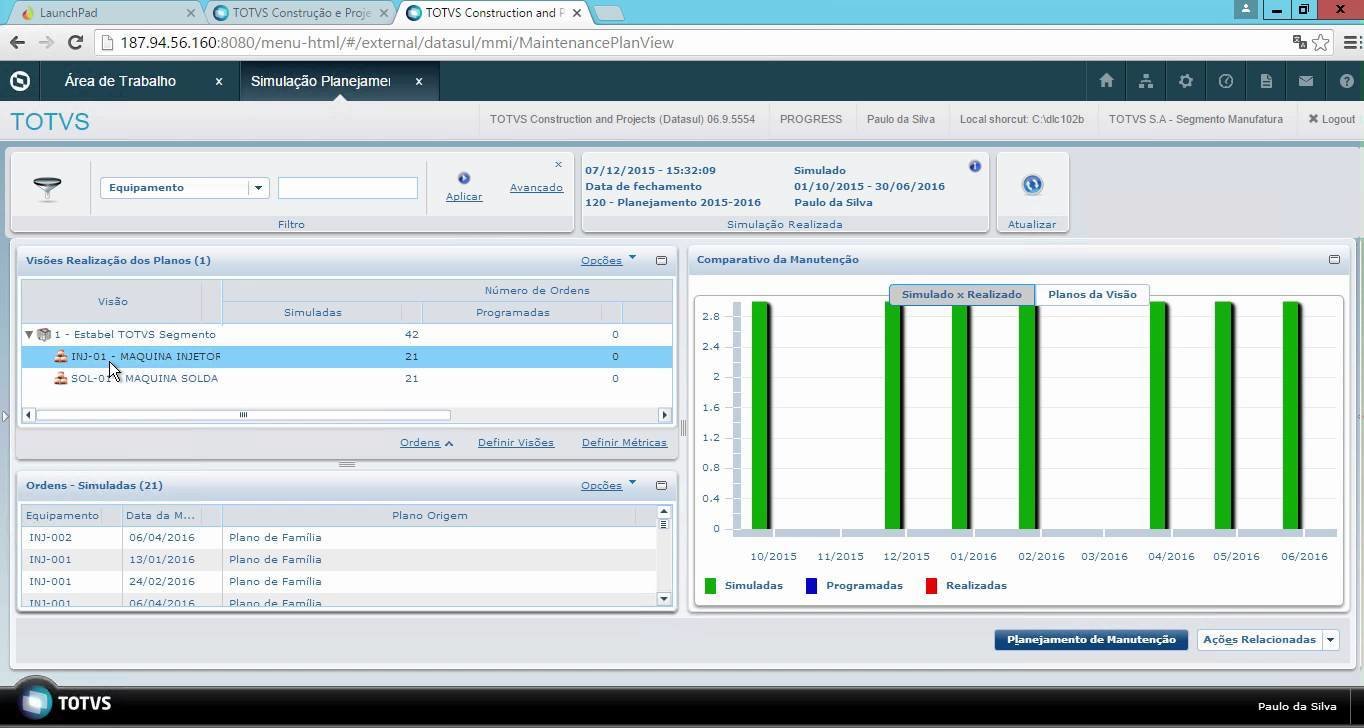
Task: Click the Equipamento column header
Action: click(x=62, y=515)
